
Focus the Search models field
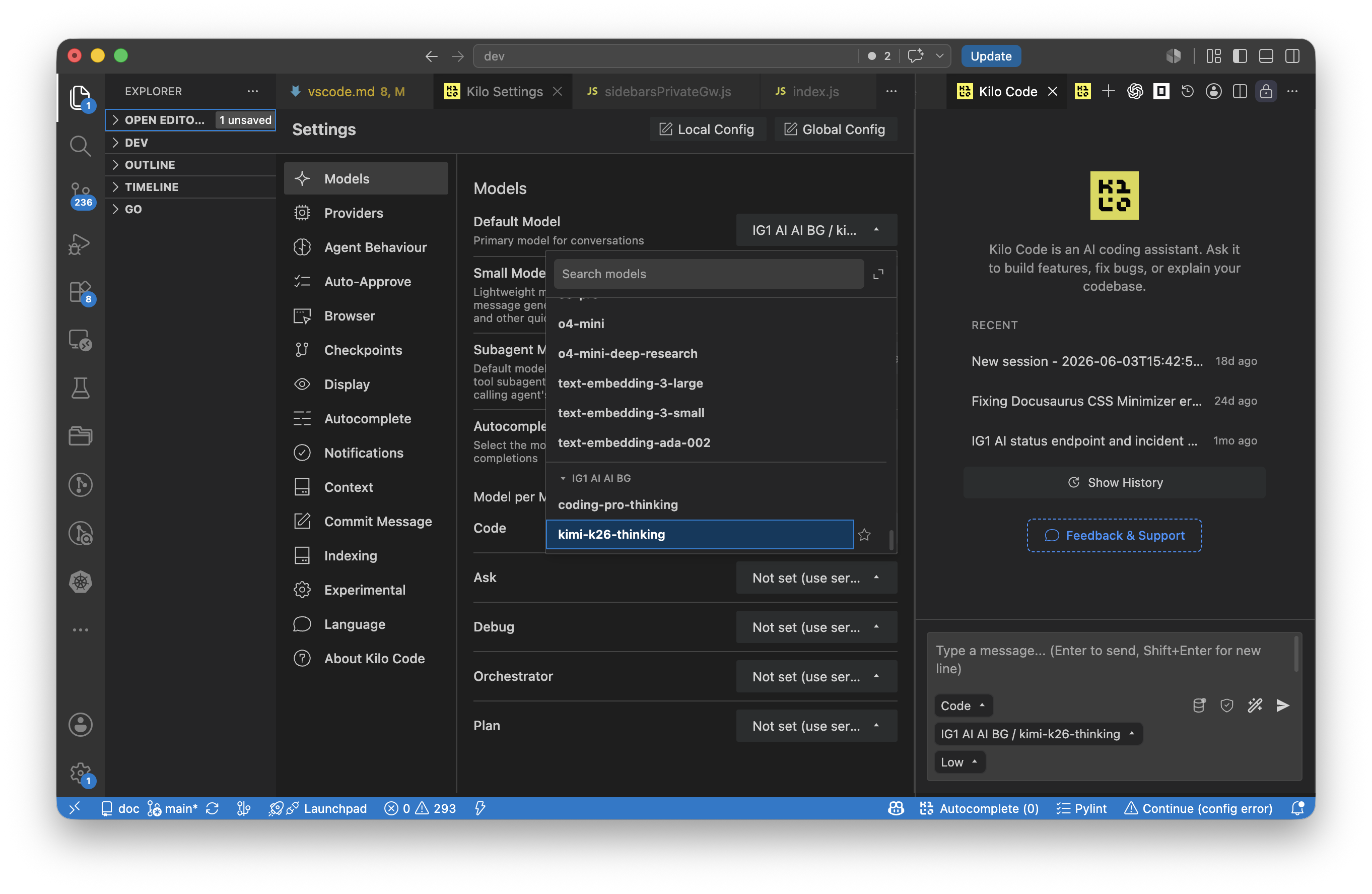tap(709, 274)
